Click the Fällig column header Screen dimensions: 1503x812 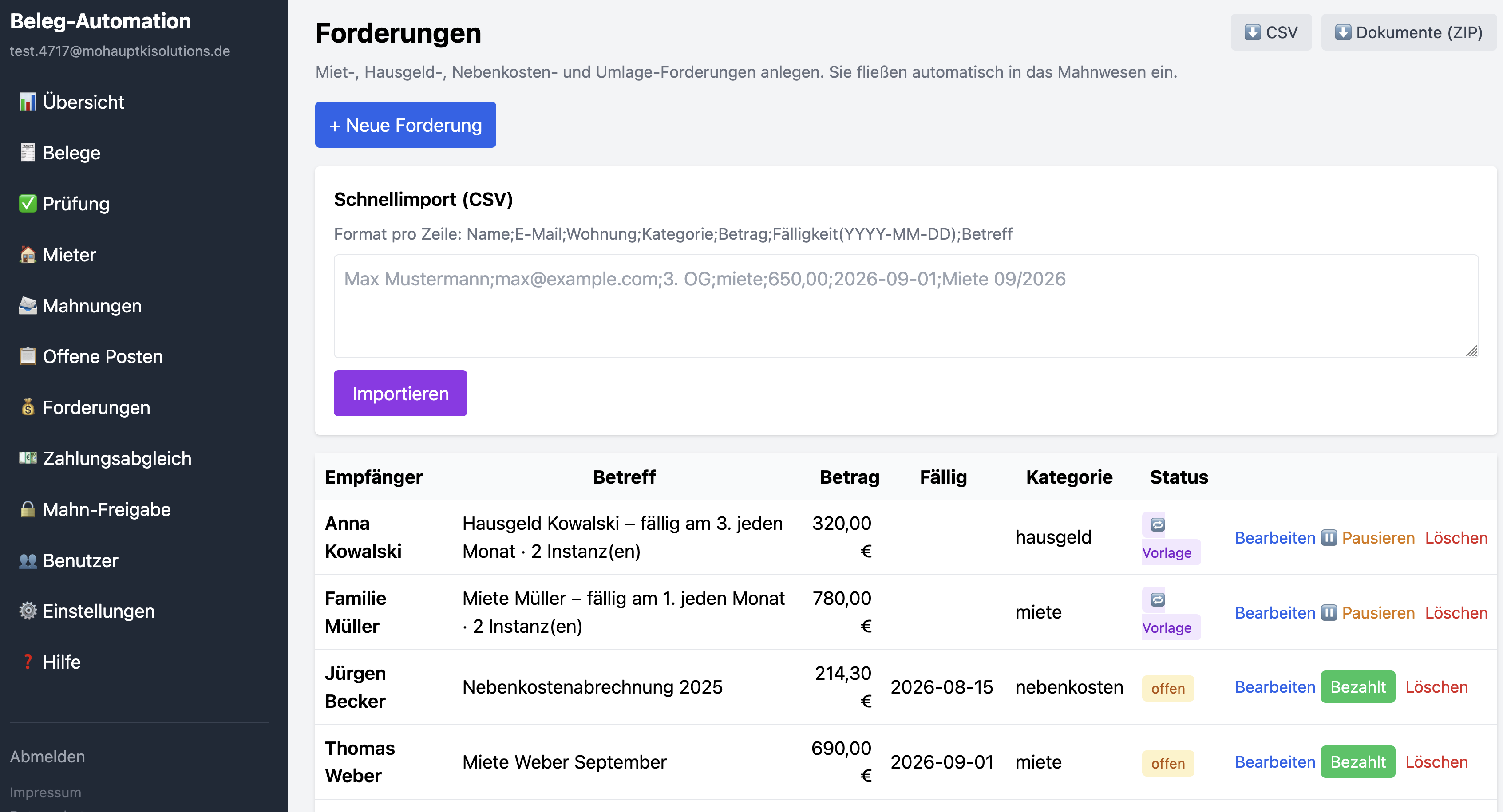pos(943,477)
